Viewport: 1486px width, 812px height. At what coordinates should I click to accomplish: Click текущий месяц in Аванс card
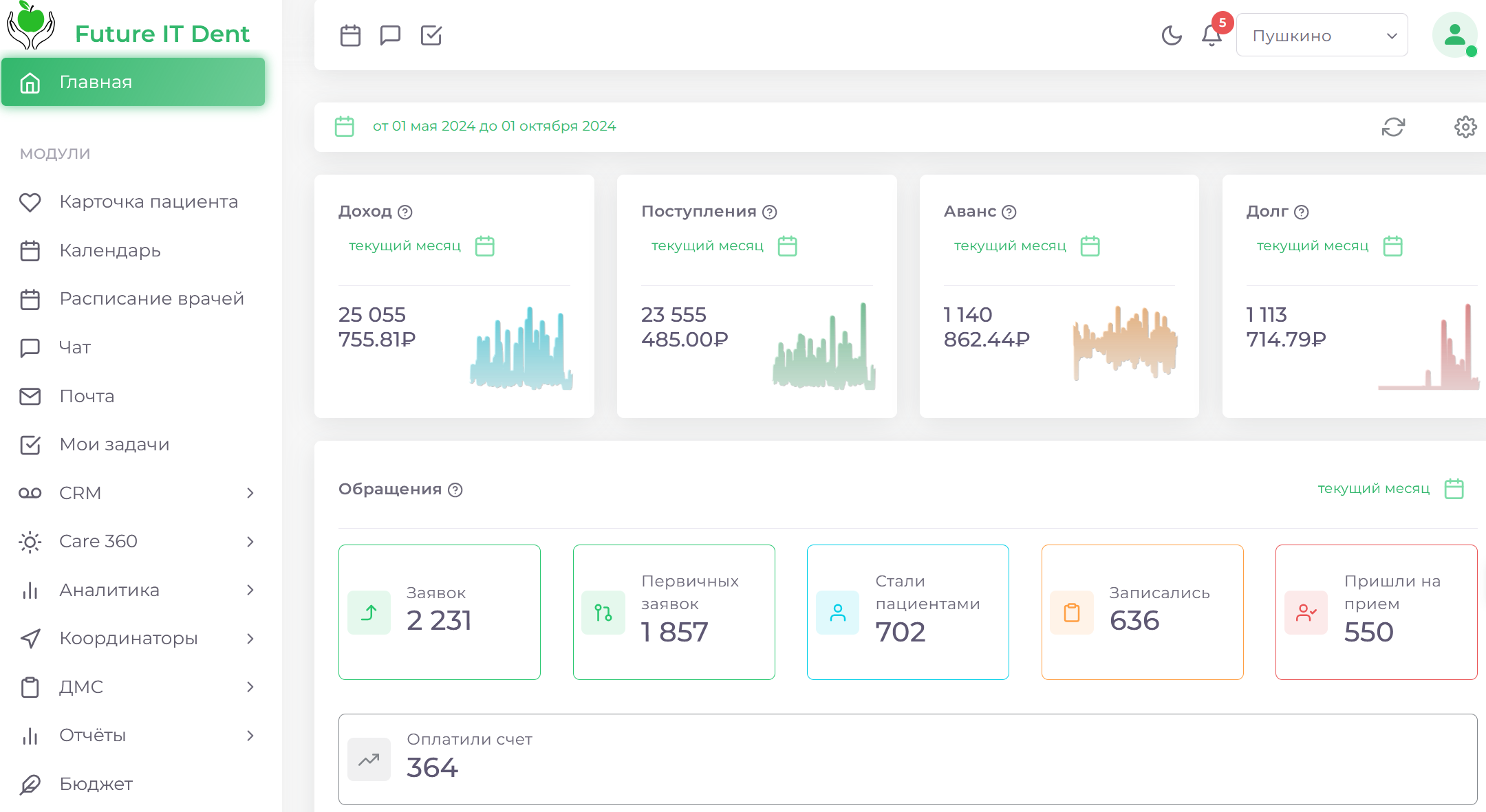1010,246
